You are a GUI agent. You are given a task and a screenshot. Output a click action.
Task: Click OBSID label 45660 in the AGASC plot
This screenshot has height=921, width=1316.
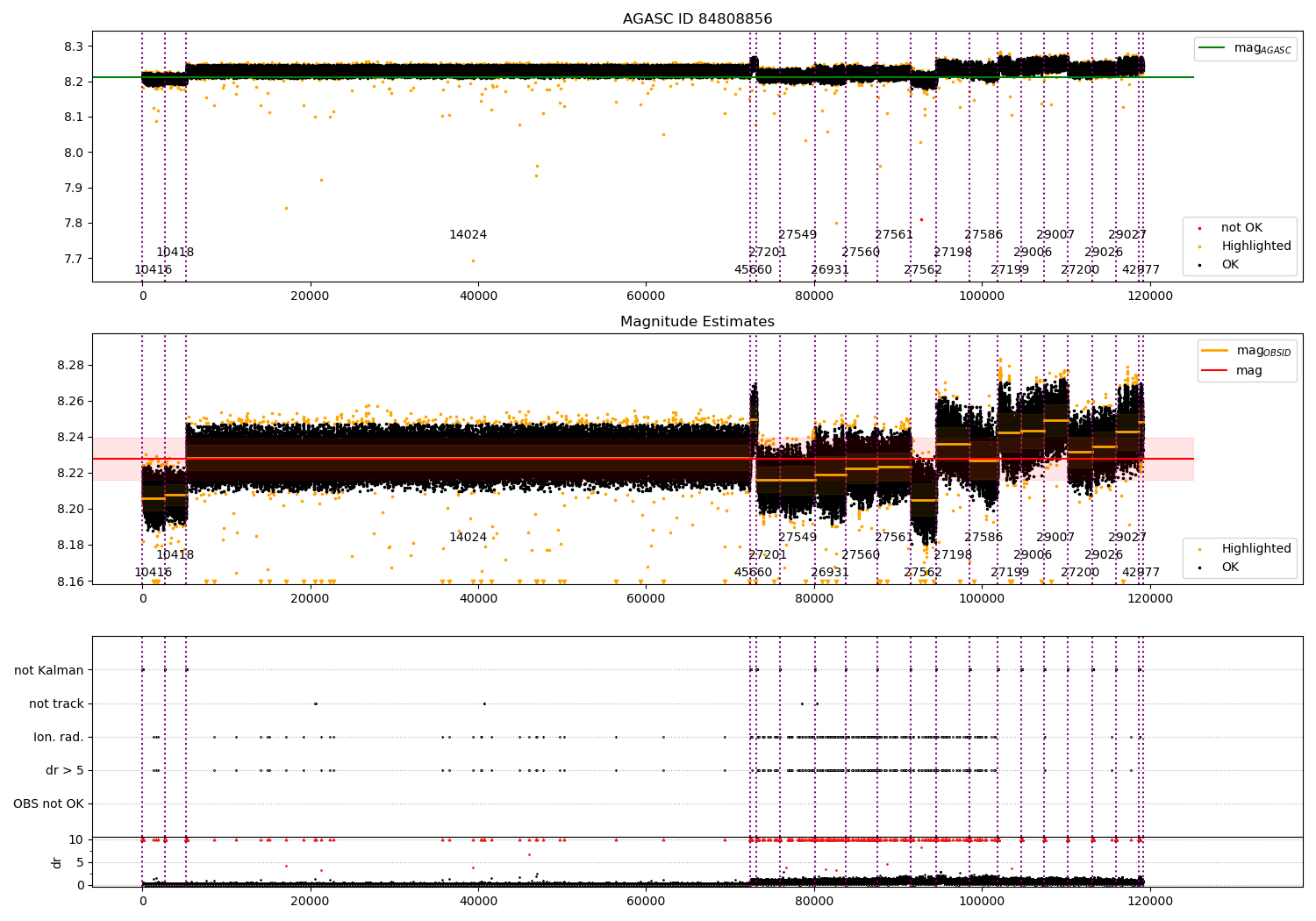pyautogui.click(x=754, y=270)
